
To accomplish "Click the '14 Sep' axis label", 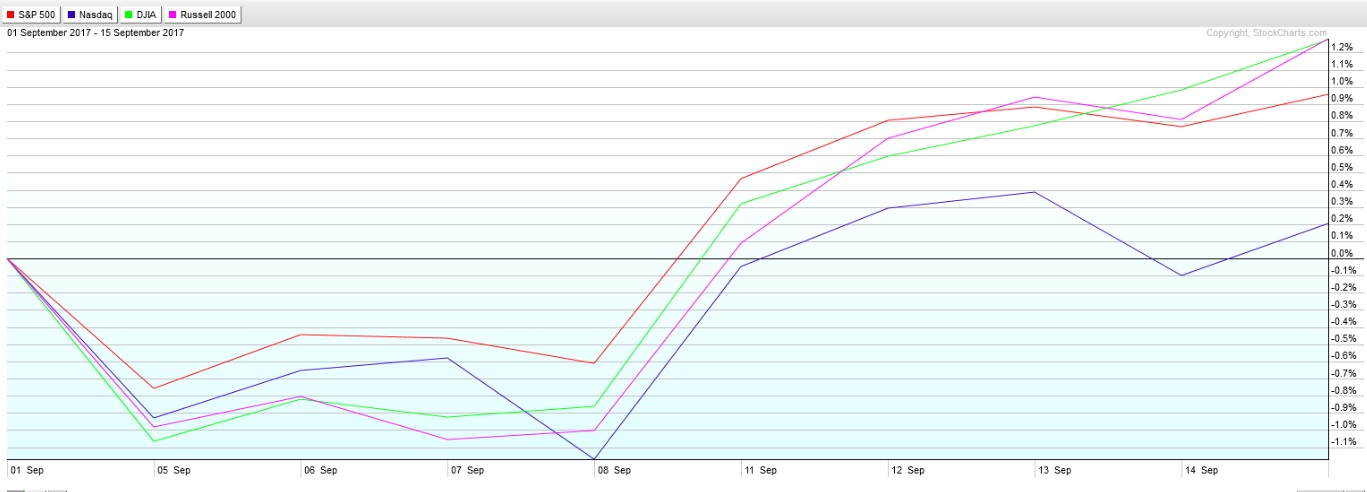I will (x=1201, y=469).
